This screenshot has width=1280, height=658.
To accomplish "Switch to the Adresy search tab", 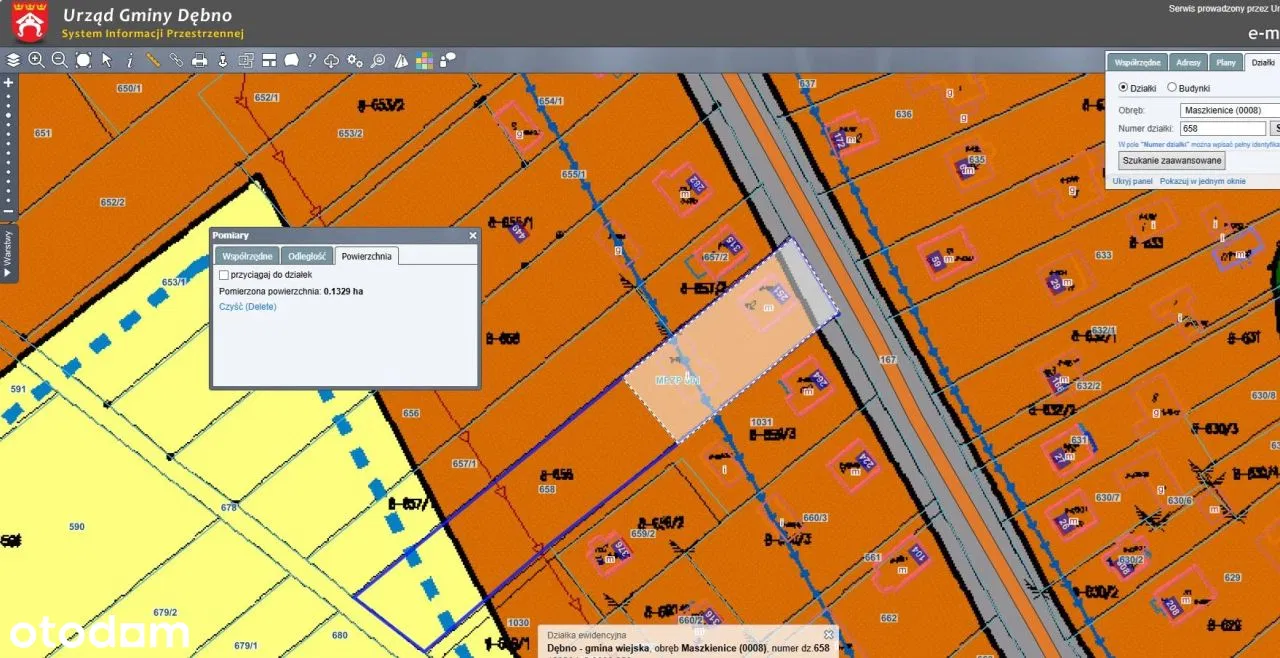I will (x=1188, y=62).
